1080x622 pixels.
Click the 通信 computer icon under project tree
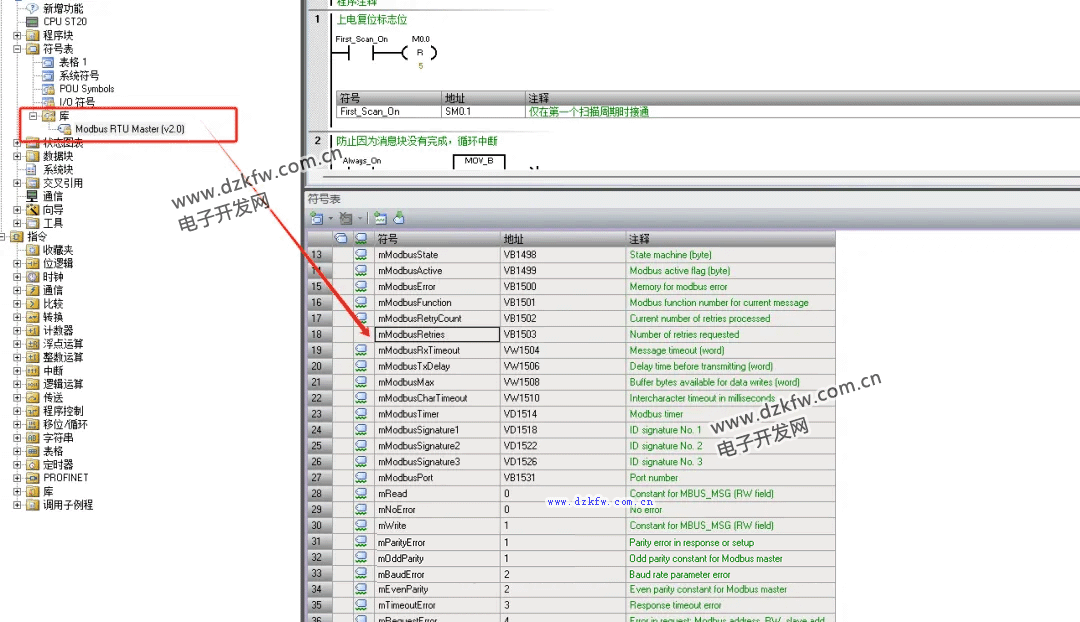32,197
